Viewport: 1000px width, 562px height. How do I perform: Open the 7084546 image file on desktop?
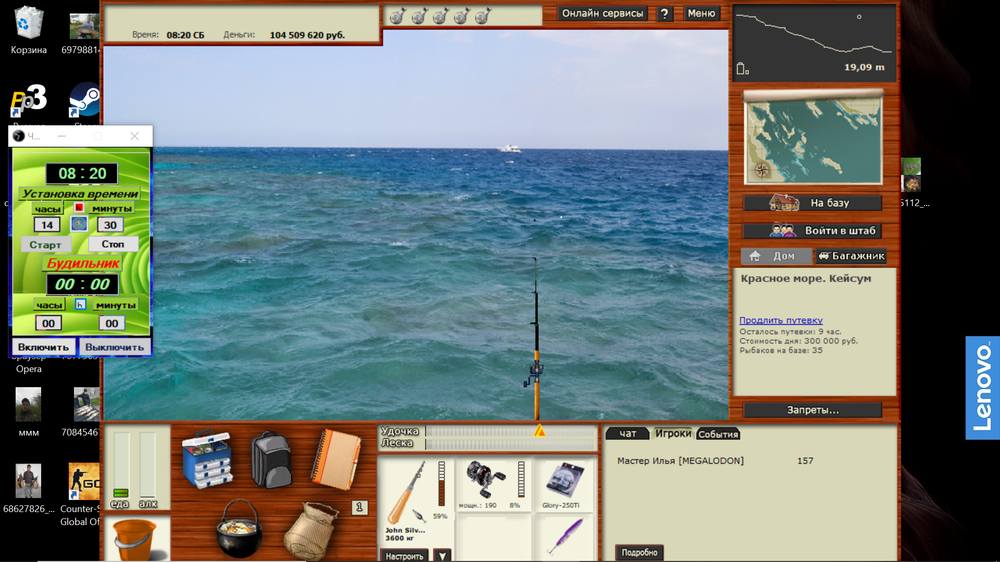pyautogui.click(x=81, y=412)
